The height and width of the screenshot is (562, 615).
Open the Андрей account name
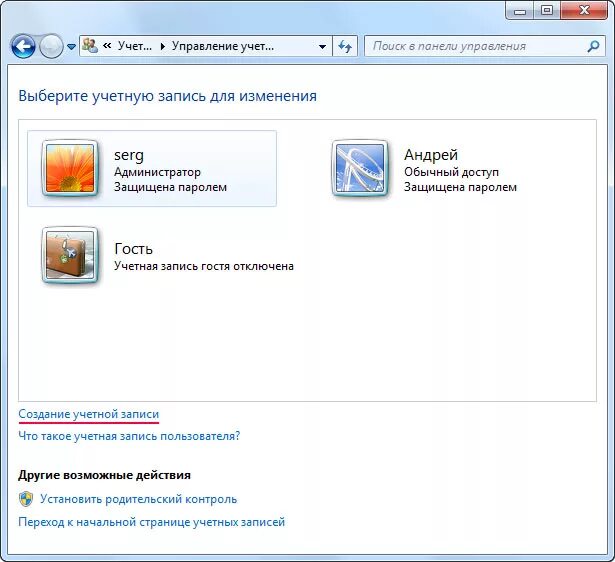[x=431, y=155]
